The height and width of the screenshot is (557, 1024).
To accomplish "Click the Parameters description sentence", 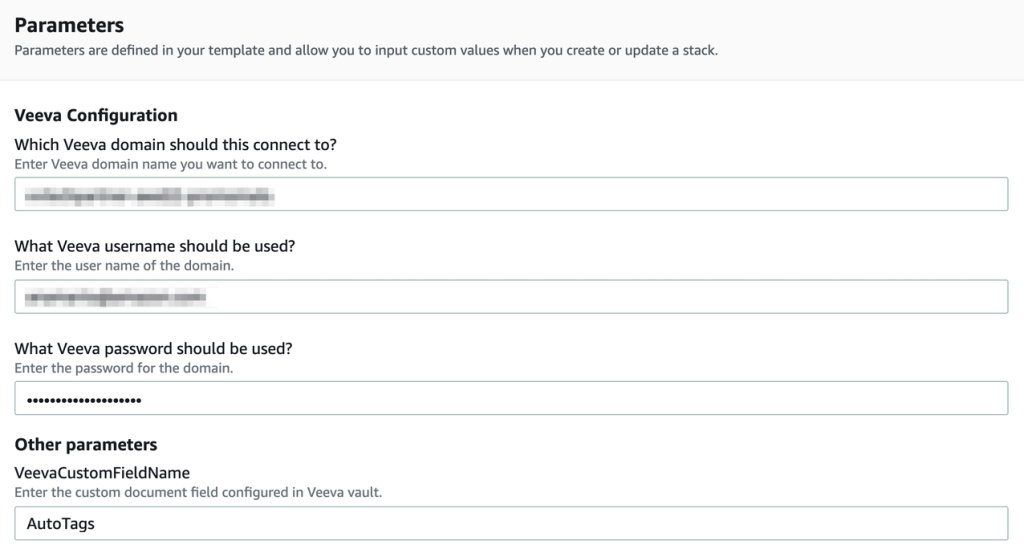I will pyautogui.click(x=366, y=50).
